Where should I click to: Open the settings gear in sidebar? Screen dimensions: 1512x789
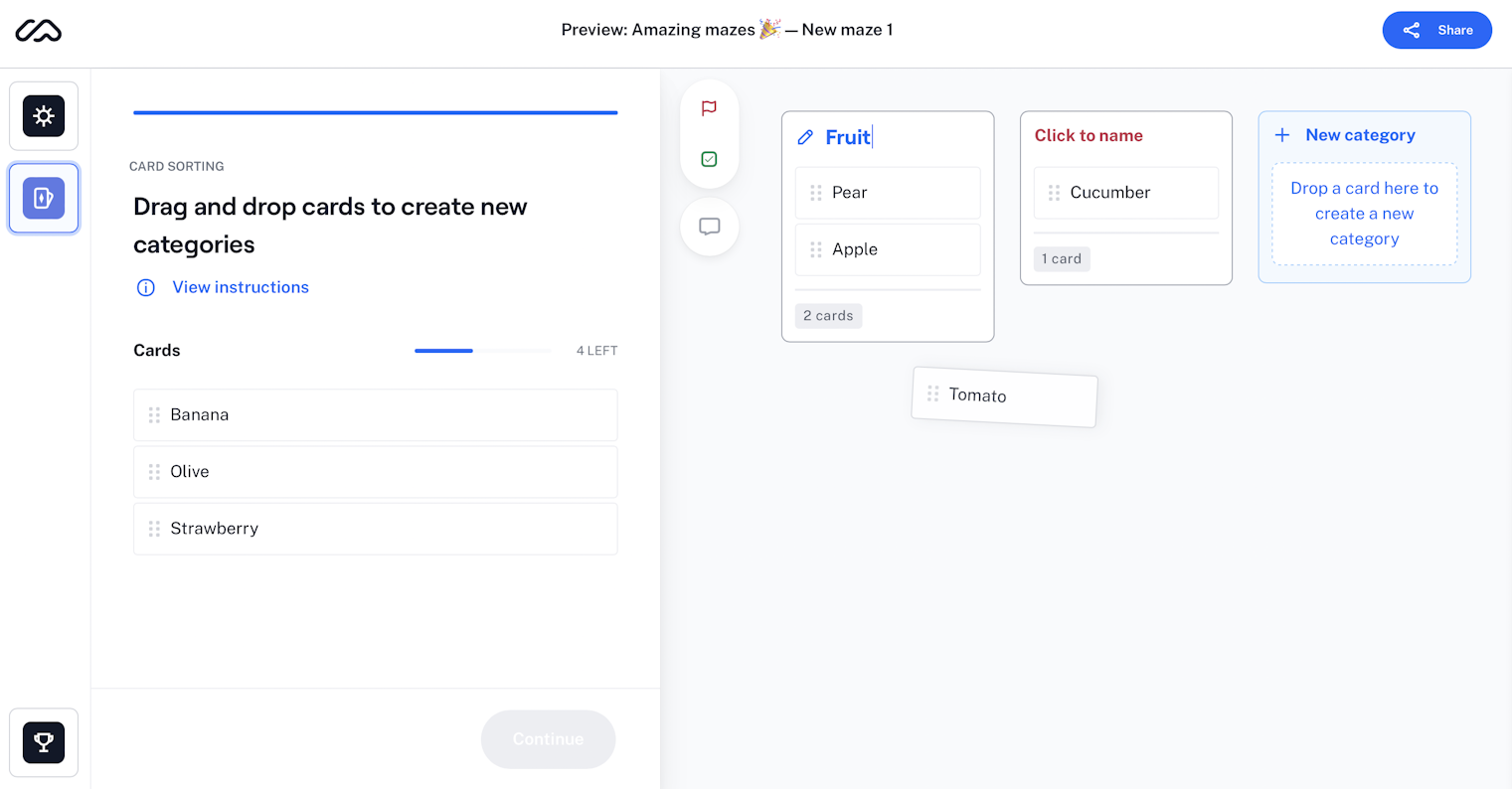point(43,115)
